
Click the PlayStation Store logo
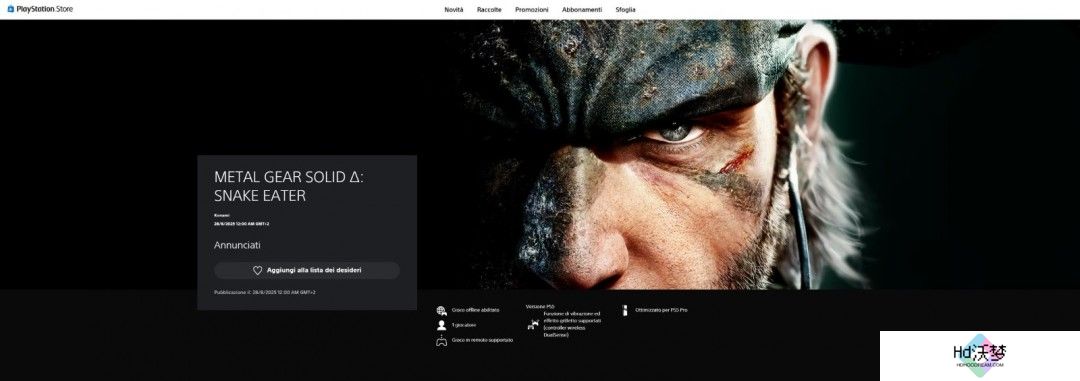pos(40,9)
